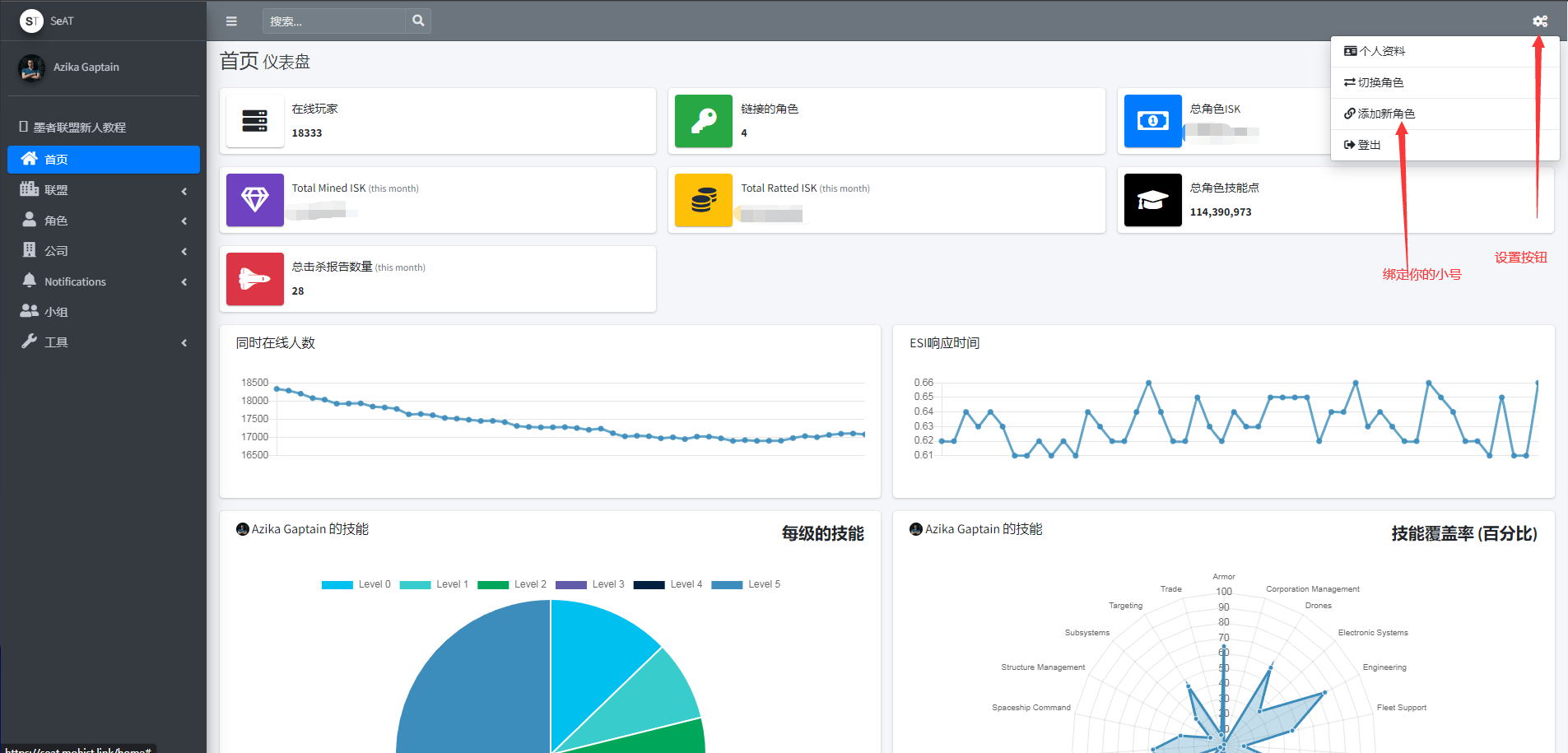Toggle Level 4 legend swatch
1568x753 pixels.
pos(649,585)
